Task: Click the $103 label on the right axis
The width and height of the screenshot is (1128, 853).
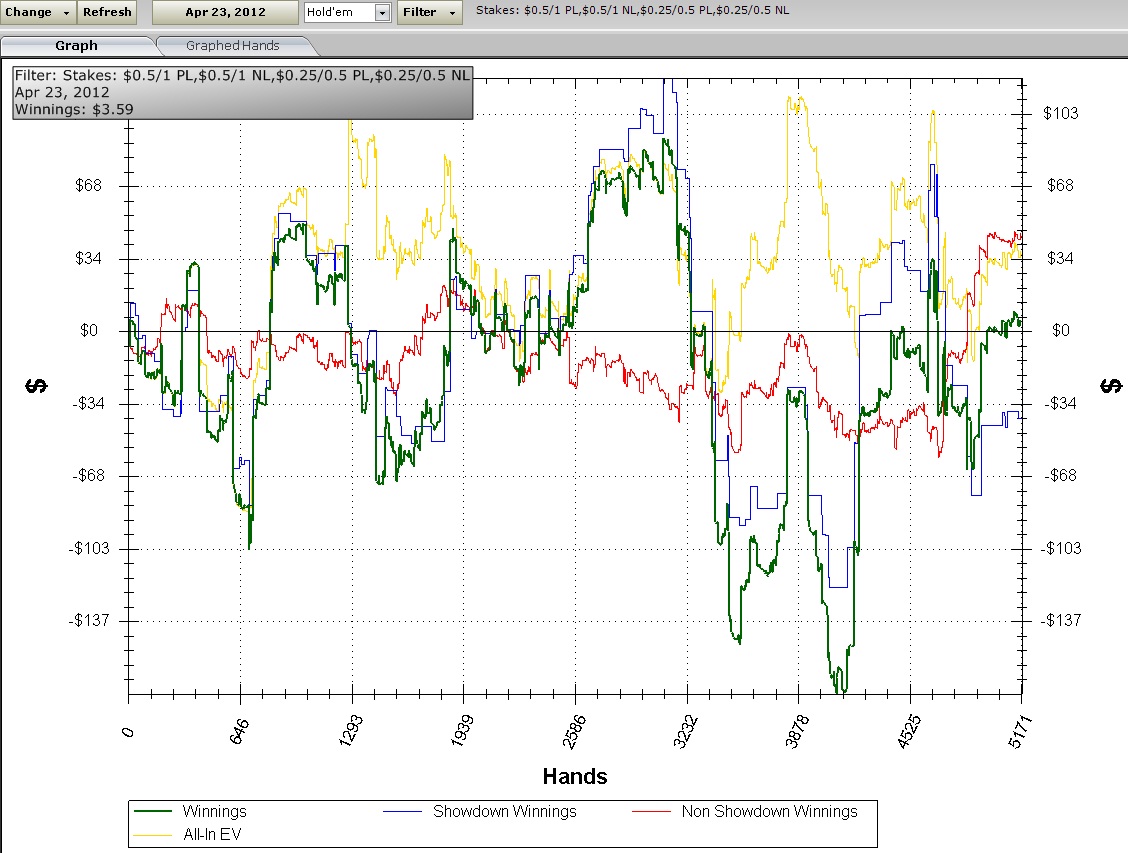Action: [x=1060, y=113]
